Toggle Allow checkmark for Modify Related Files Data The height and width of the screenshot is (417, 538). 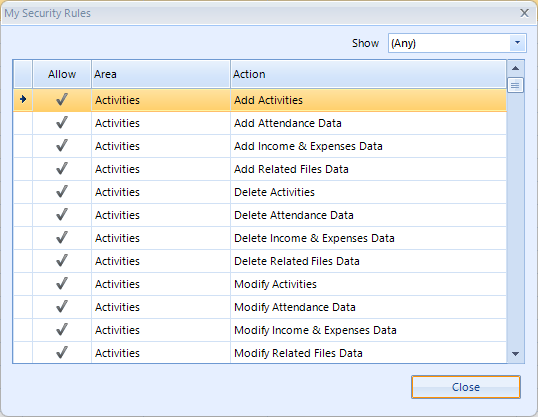pyautogui.click(x=62, y=353)
